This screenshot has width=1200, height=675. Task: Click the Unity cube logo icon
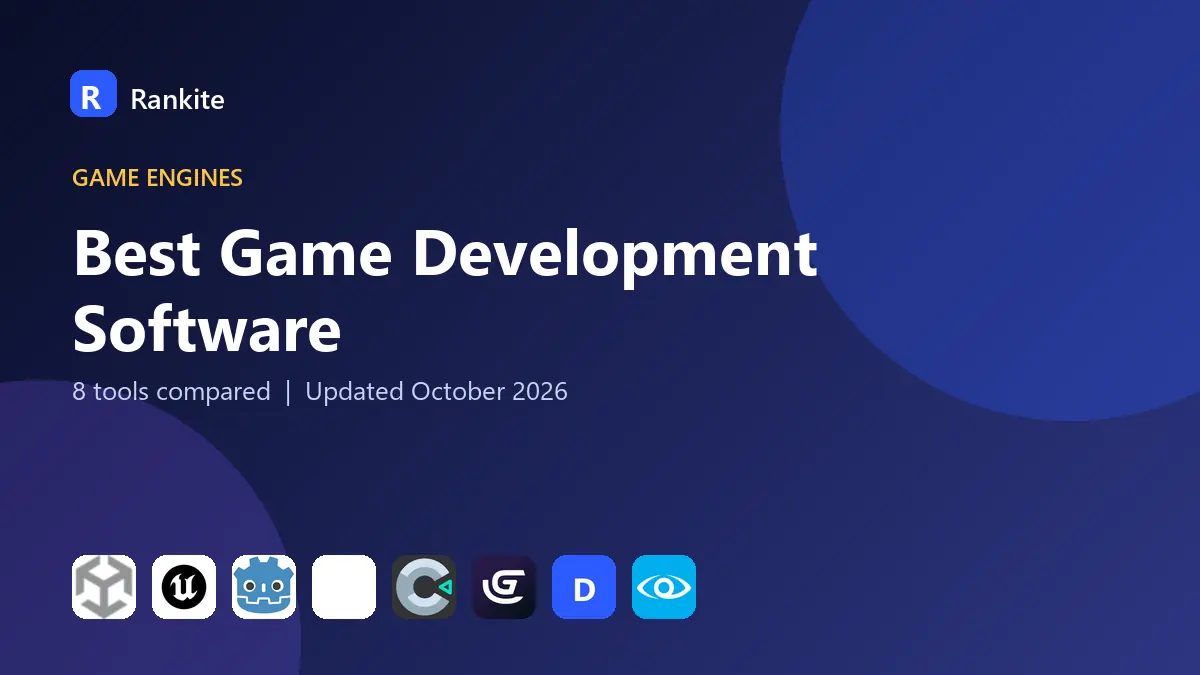[104, 587]
